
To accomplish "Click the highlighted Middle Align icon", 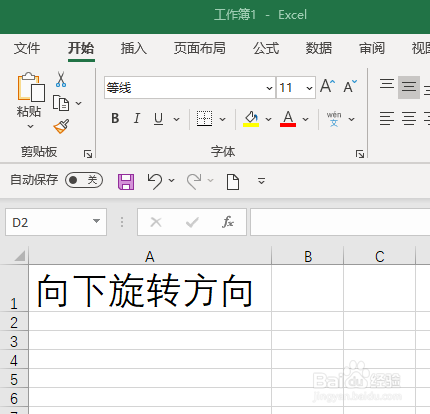I will (409, 87).
